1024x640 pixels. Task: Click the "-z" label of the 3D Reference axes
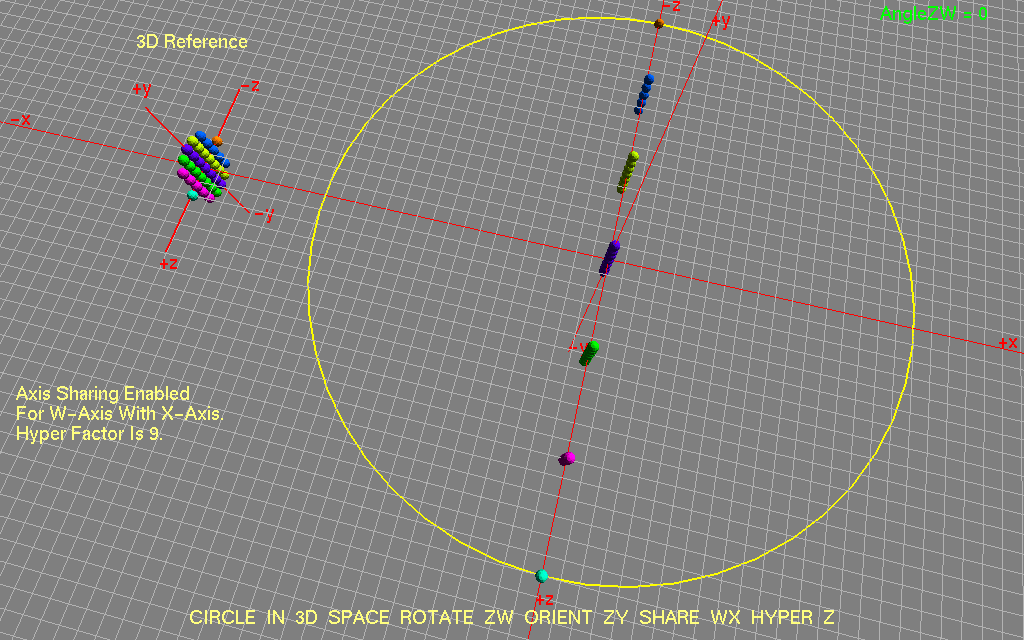tap(249, 86)
